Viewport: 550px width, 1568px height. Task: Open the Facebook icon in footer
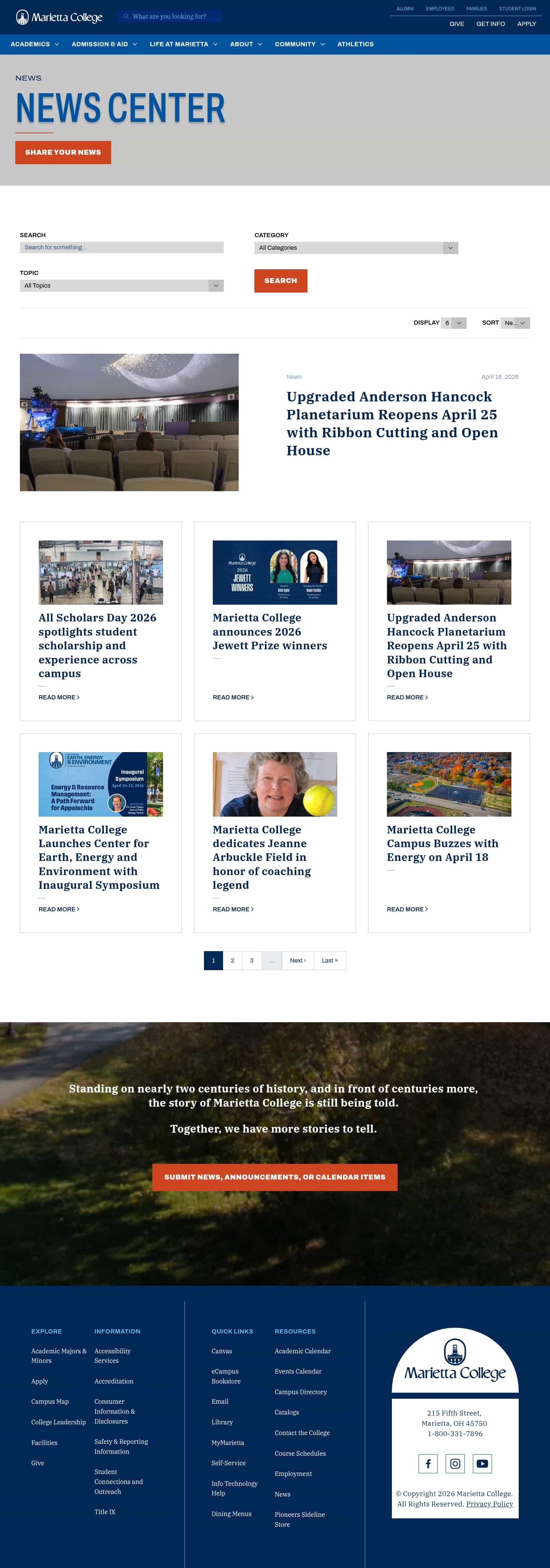(428, 1463)
